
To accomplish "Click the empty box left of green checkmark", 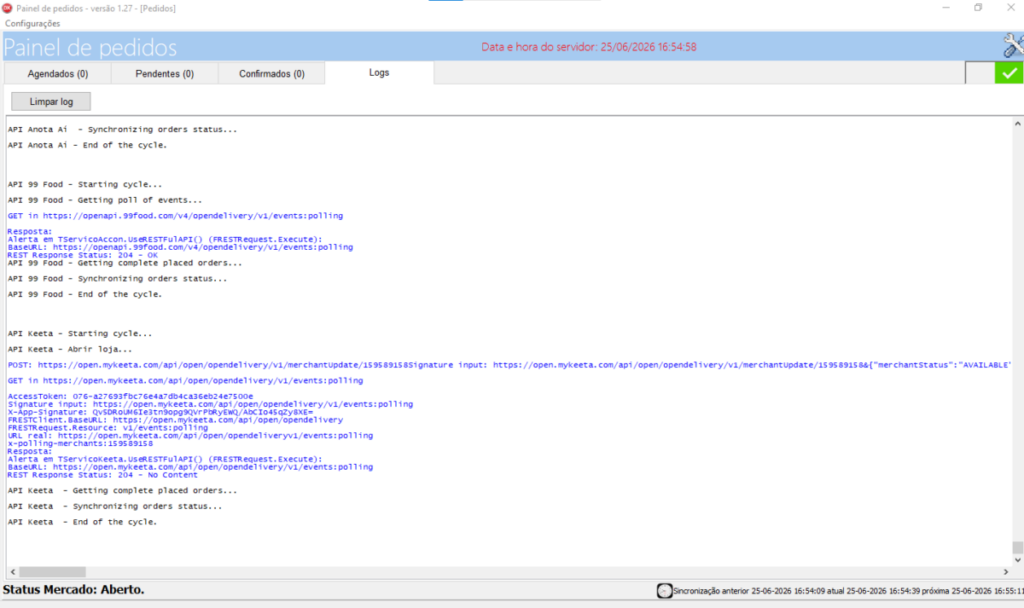I will pyautogui.click(x=980, y=73).
